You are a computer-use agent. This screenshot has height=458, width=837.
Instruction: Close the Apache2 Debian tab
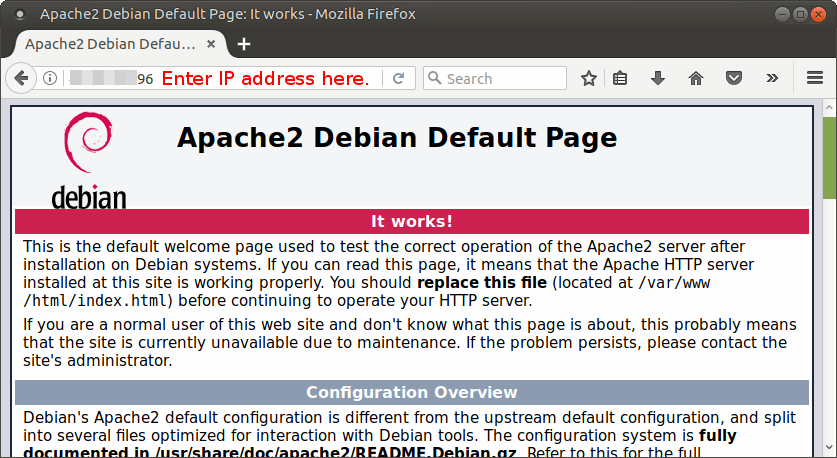click(213, 44)
